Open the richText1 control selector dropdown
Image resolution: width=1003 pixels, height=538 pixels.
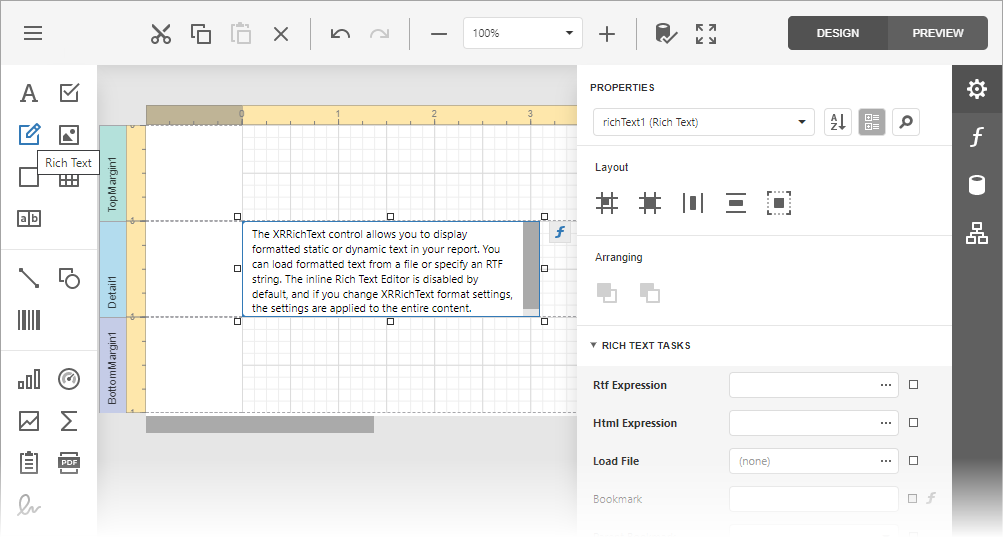[802, 122]
